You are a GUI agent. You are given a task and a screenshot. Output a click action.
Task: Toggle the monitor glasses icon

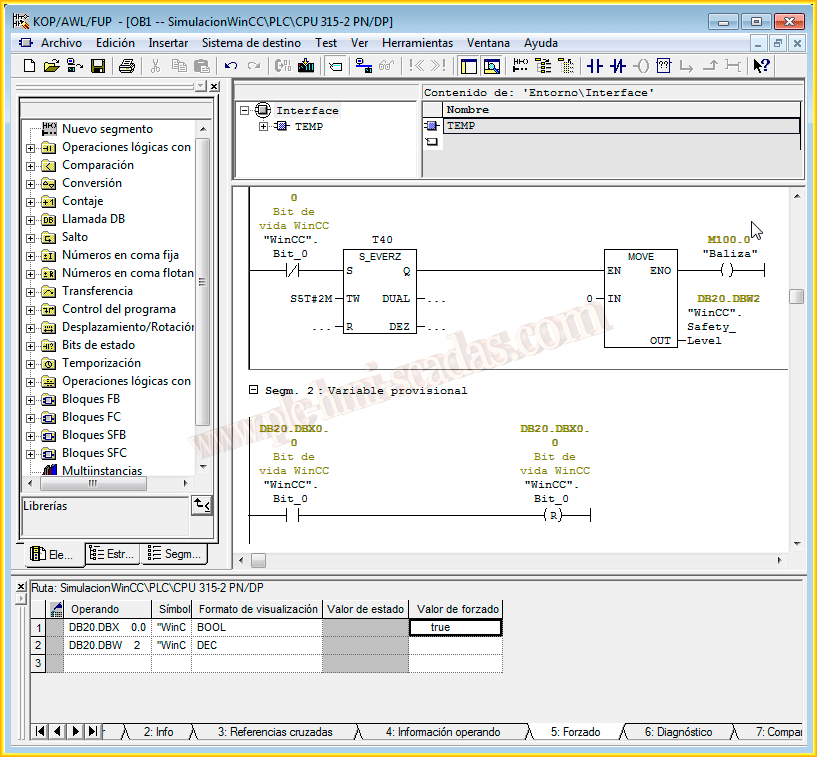[x=385, y=66]
